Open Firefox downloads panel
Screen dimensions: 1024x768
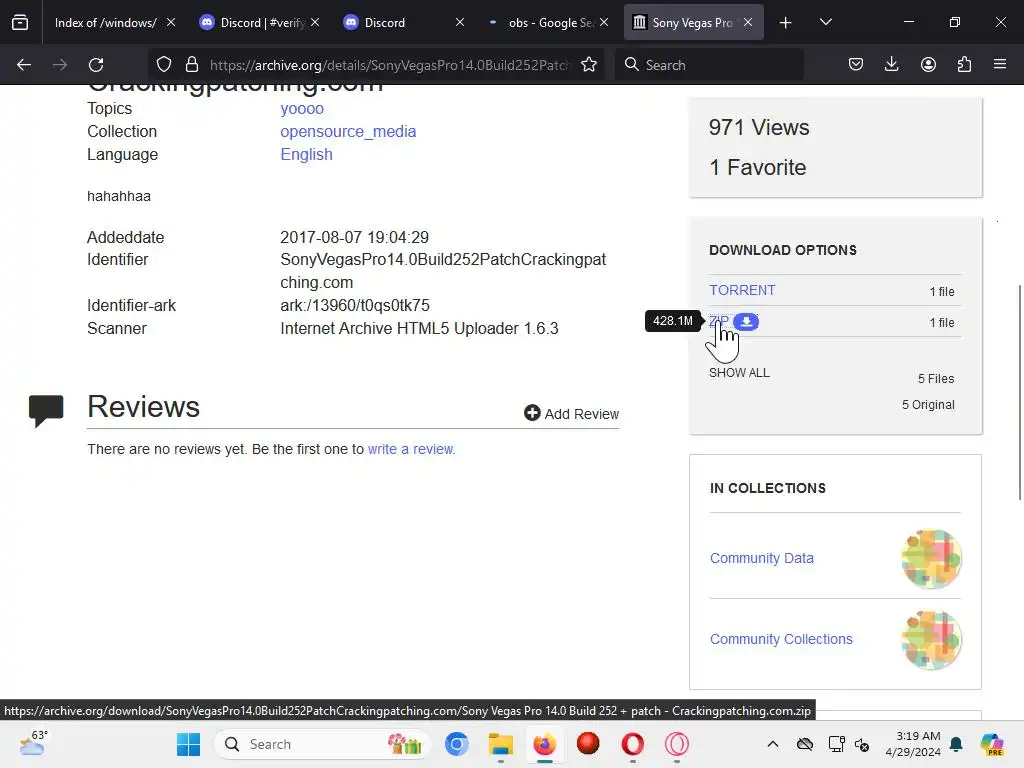tap(891, 65)
